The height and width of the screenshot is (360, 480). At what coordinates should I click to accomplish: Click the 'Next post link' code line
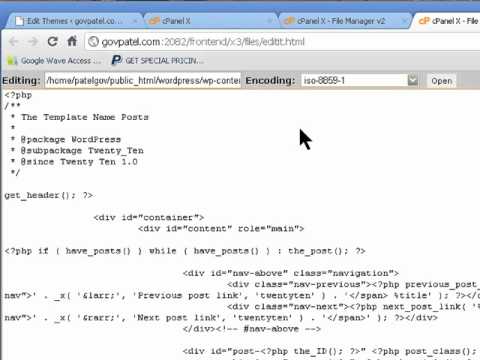(221, 318)
